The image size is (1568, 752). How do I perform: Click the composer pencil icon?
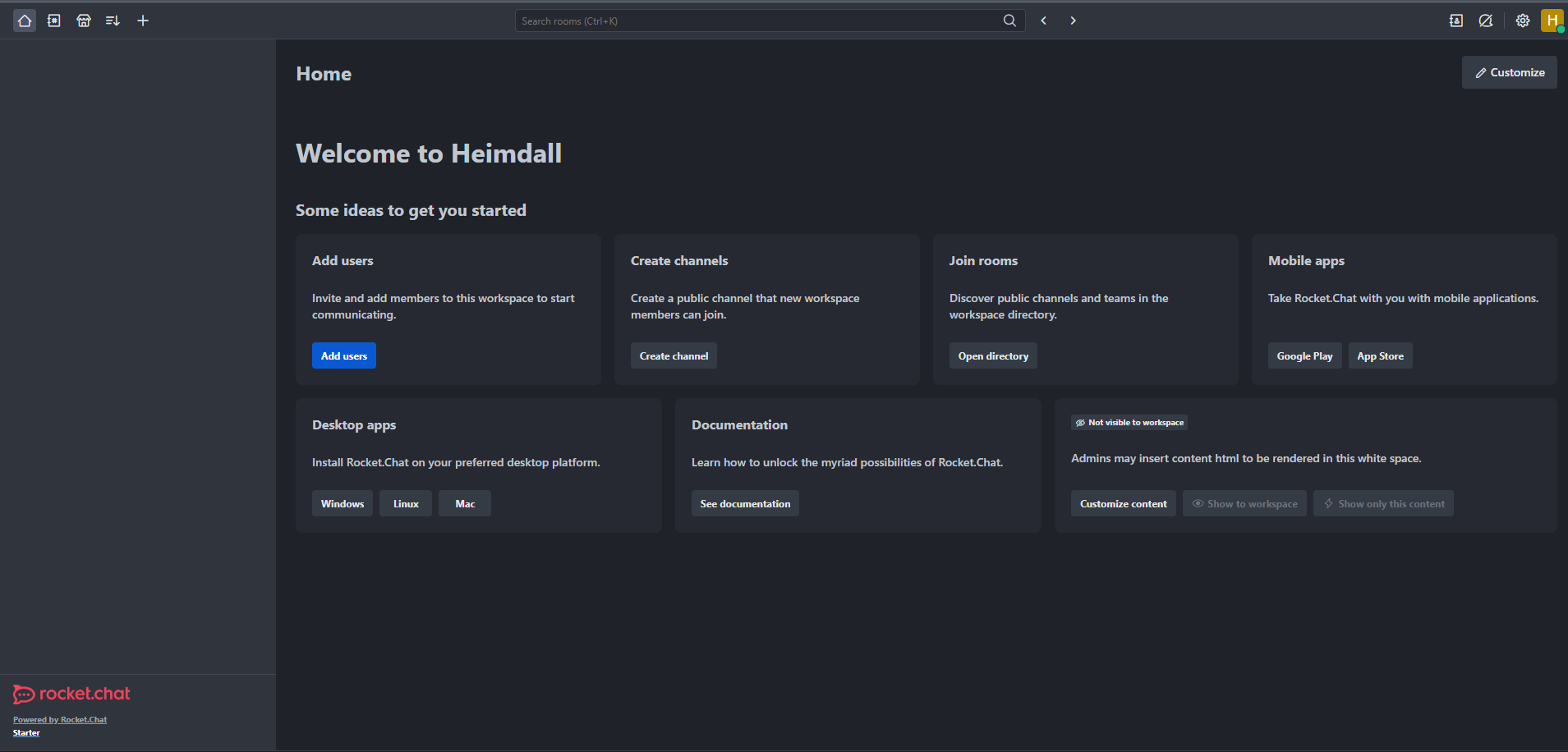(x=1485, y=20)
